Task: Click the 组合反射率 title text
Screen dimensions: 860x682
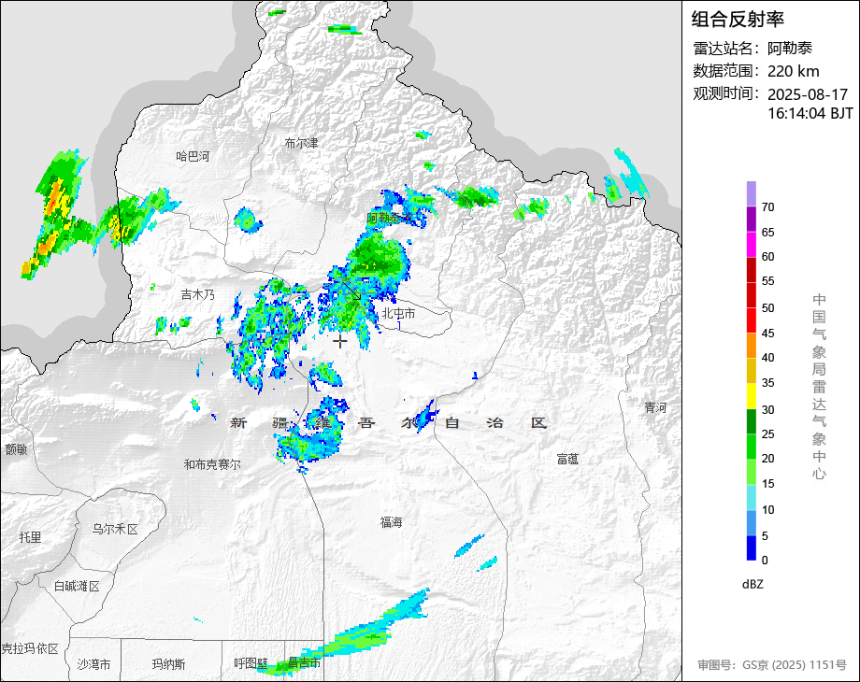Action: tap(737, 20)
